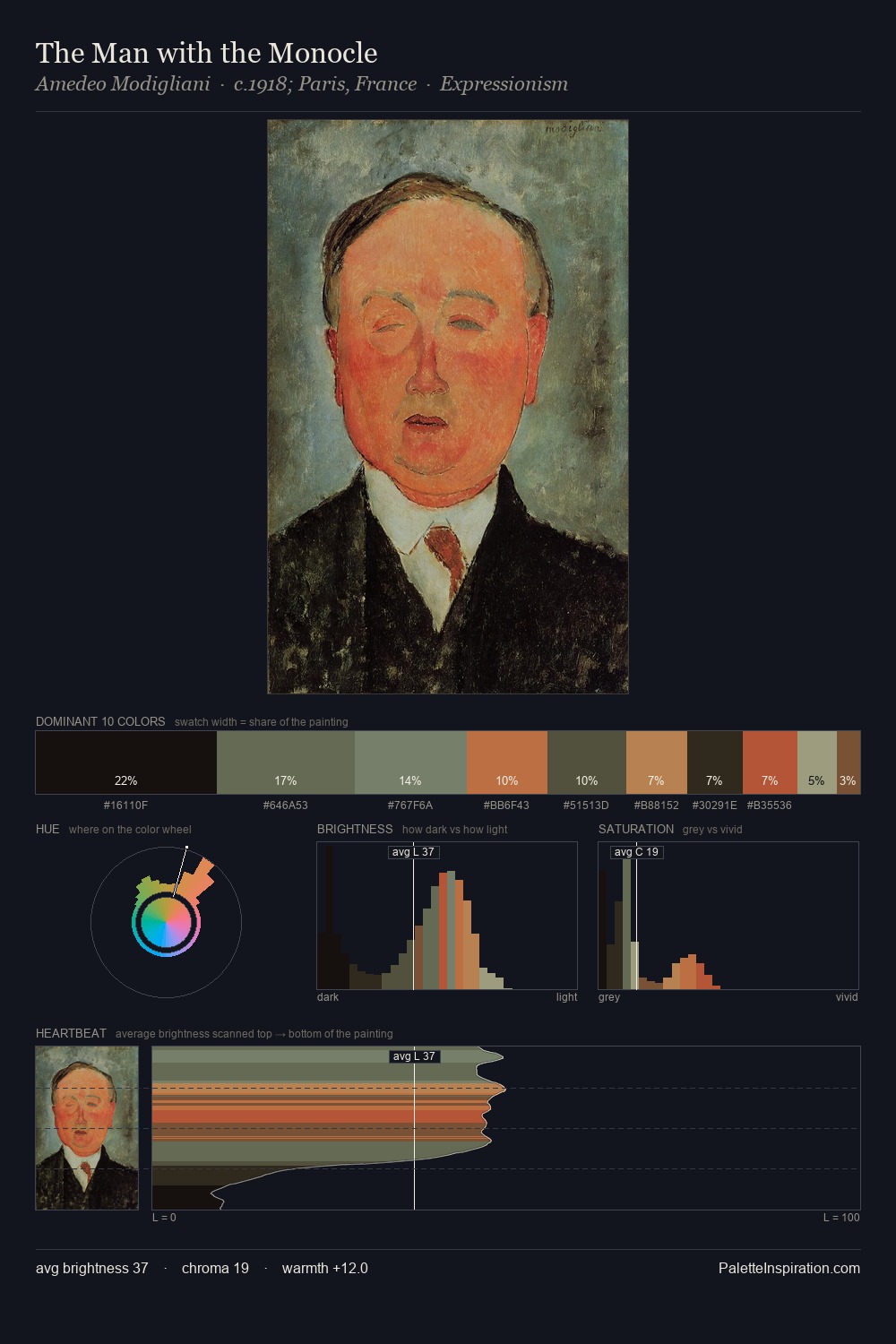The image size is (896, 1344).
Task: Click hex code #767F6A
Action: pyautogui.click(x=410, y=806)
